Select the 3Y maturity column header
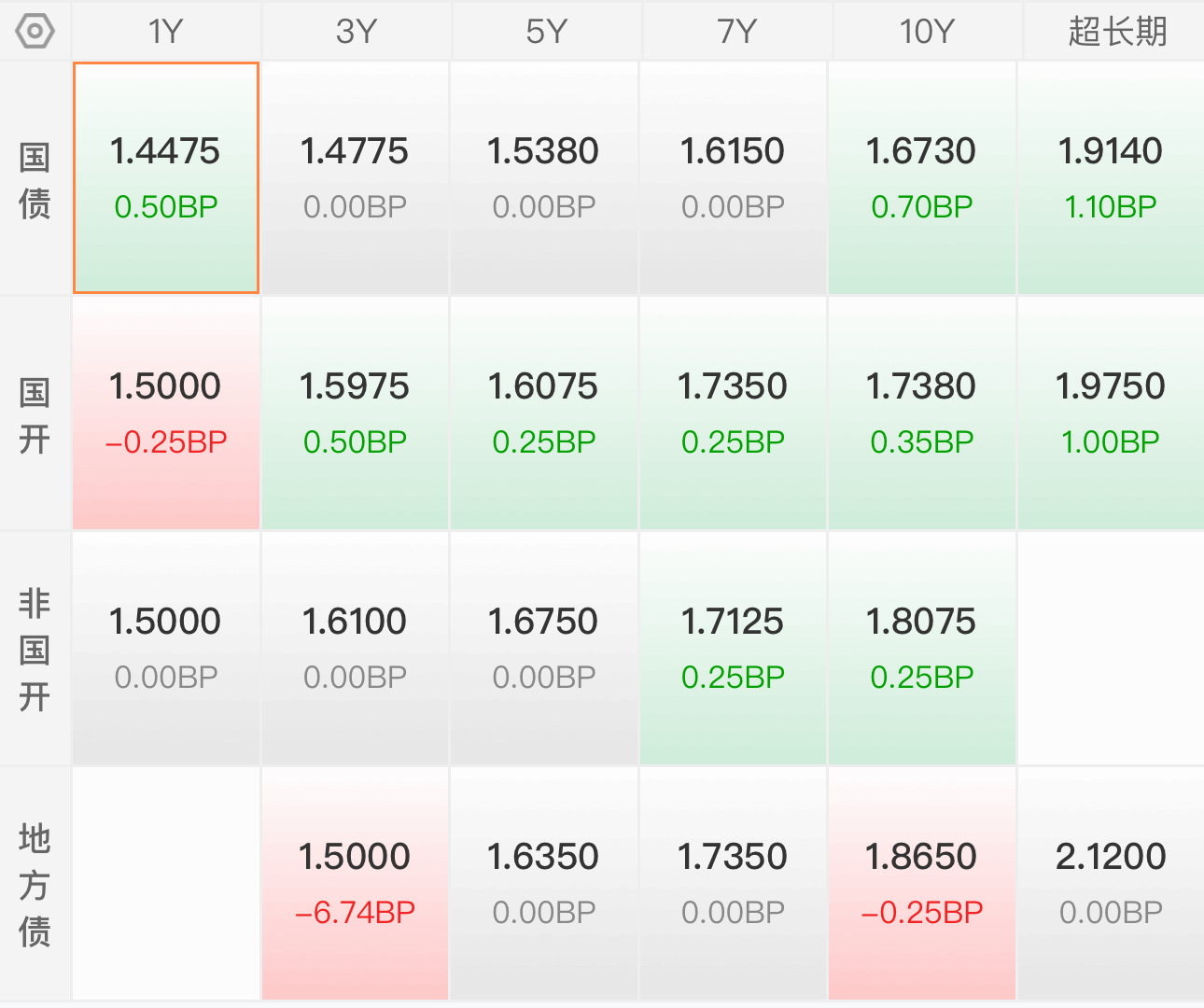1204x1008 pixels. point(356,32)
